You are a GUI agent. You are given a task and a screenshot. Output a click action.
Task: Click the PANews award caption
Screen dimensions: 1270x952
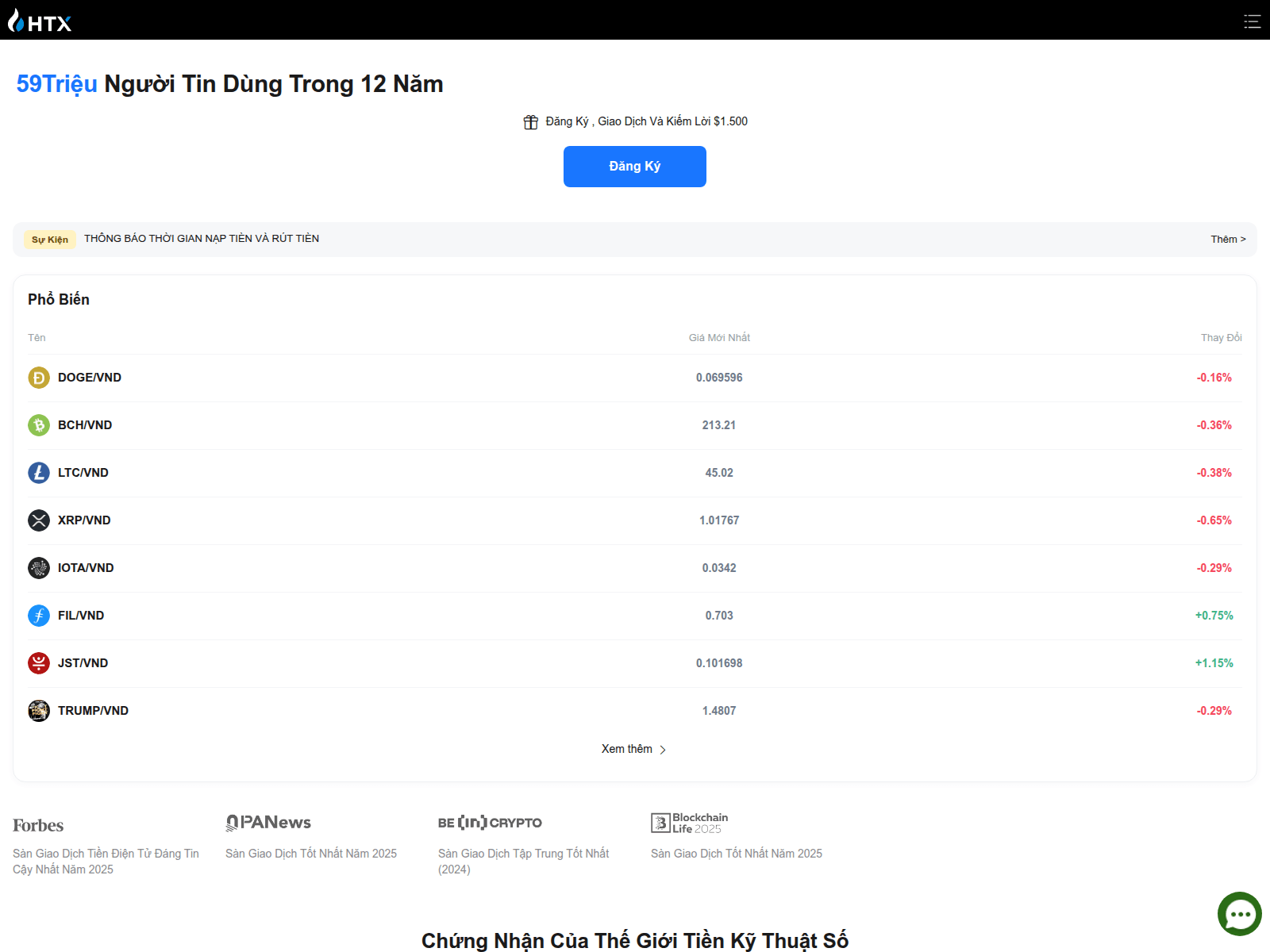pyautogui.click(x=311, y=854)
